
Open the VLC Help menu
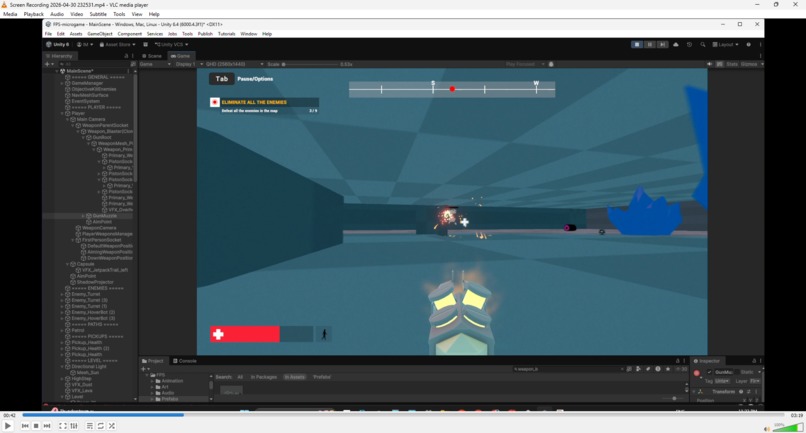pos(154,14)
